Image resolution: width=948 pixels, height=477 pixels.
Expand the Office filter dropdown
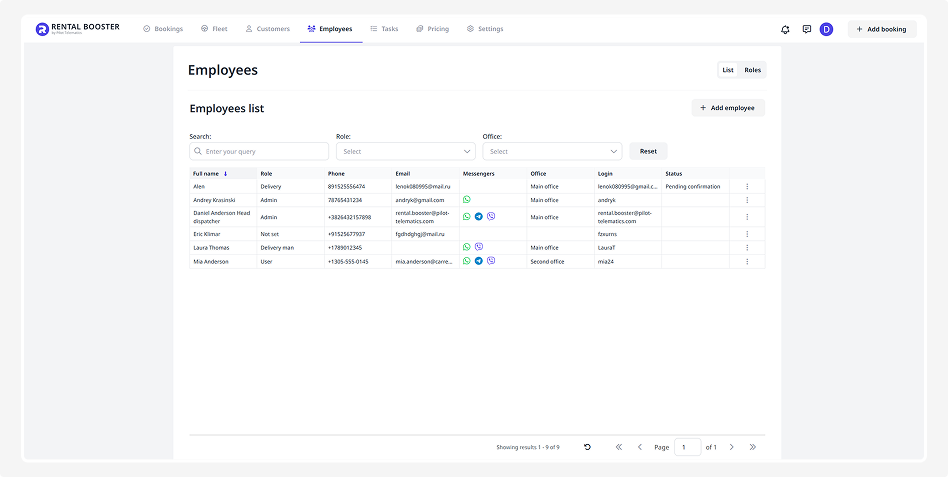552,151
